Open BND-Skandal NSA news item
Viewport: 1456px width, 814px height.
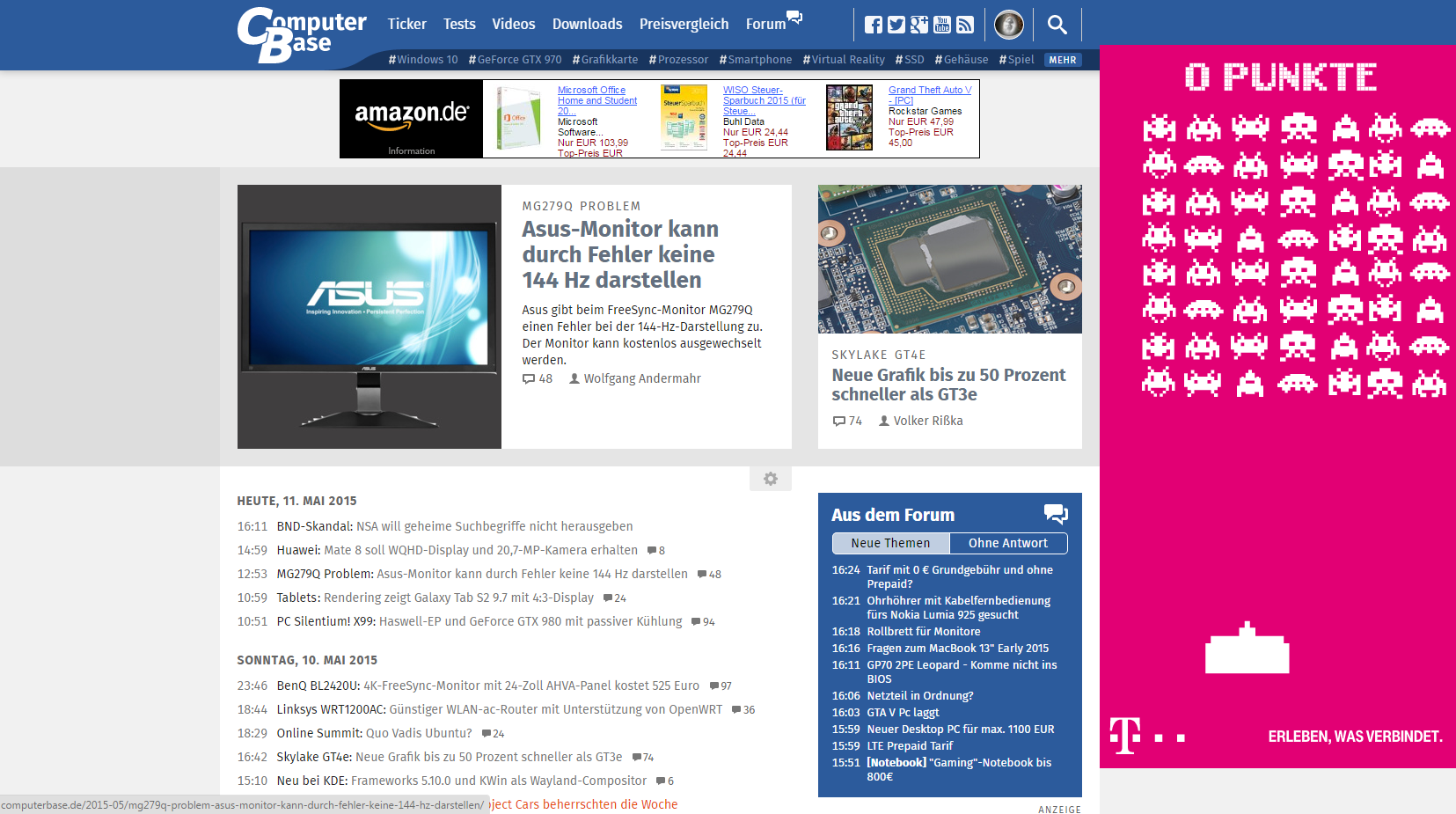(x=455, y=526)
